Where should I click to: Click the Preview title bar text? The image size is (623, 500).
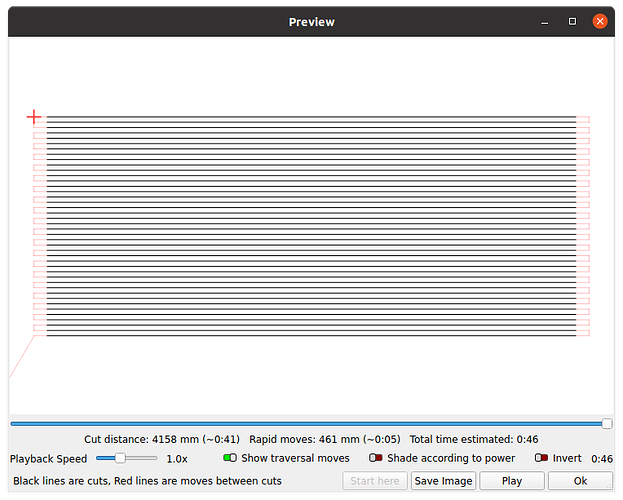pos(311,22)
